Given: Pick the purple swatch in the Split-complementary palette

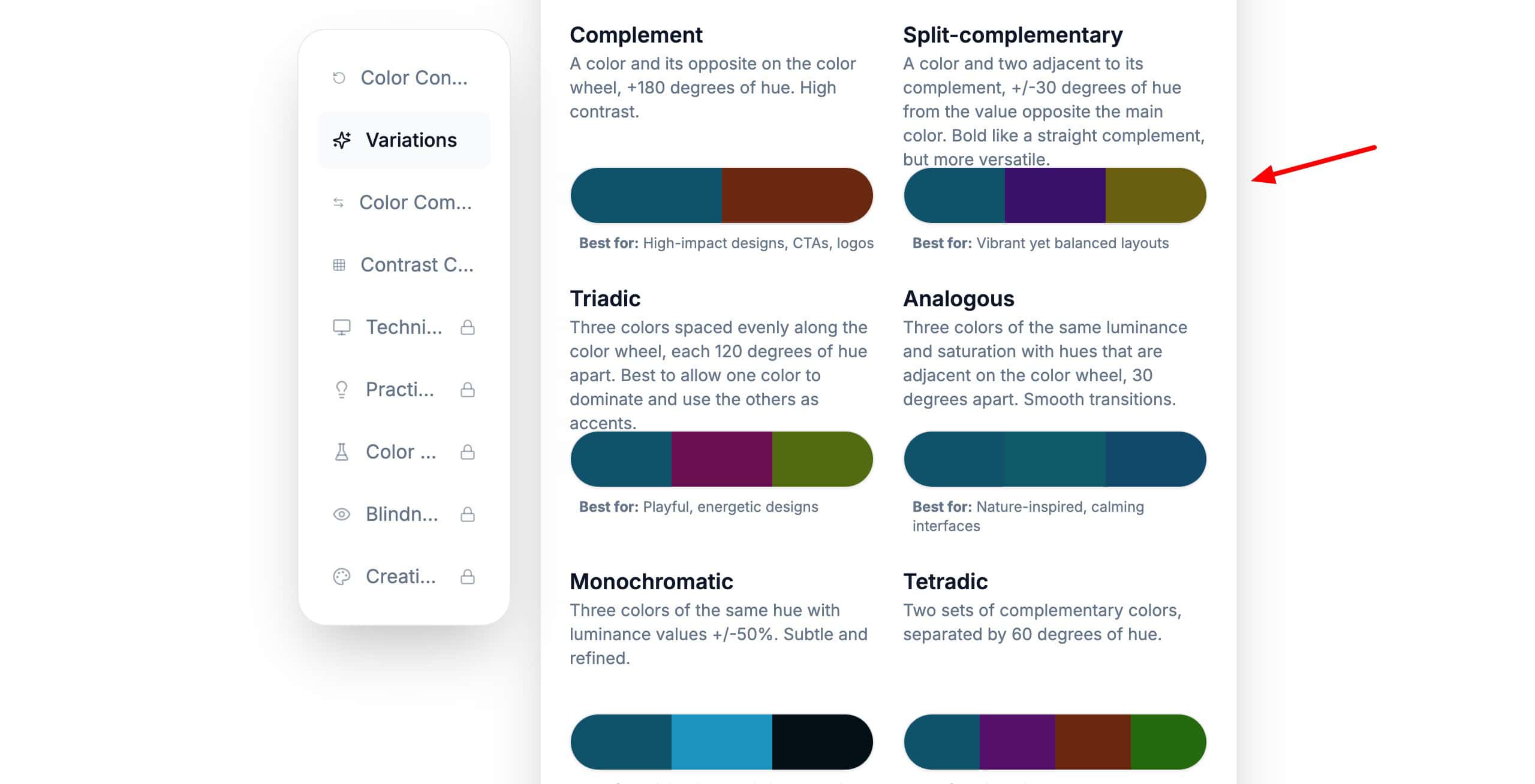Looking at the screenshot, I should [x=1055, y=195].
